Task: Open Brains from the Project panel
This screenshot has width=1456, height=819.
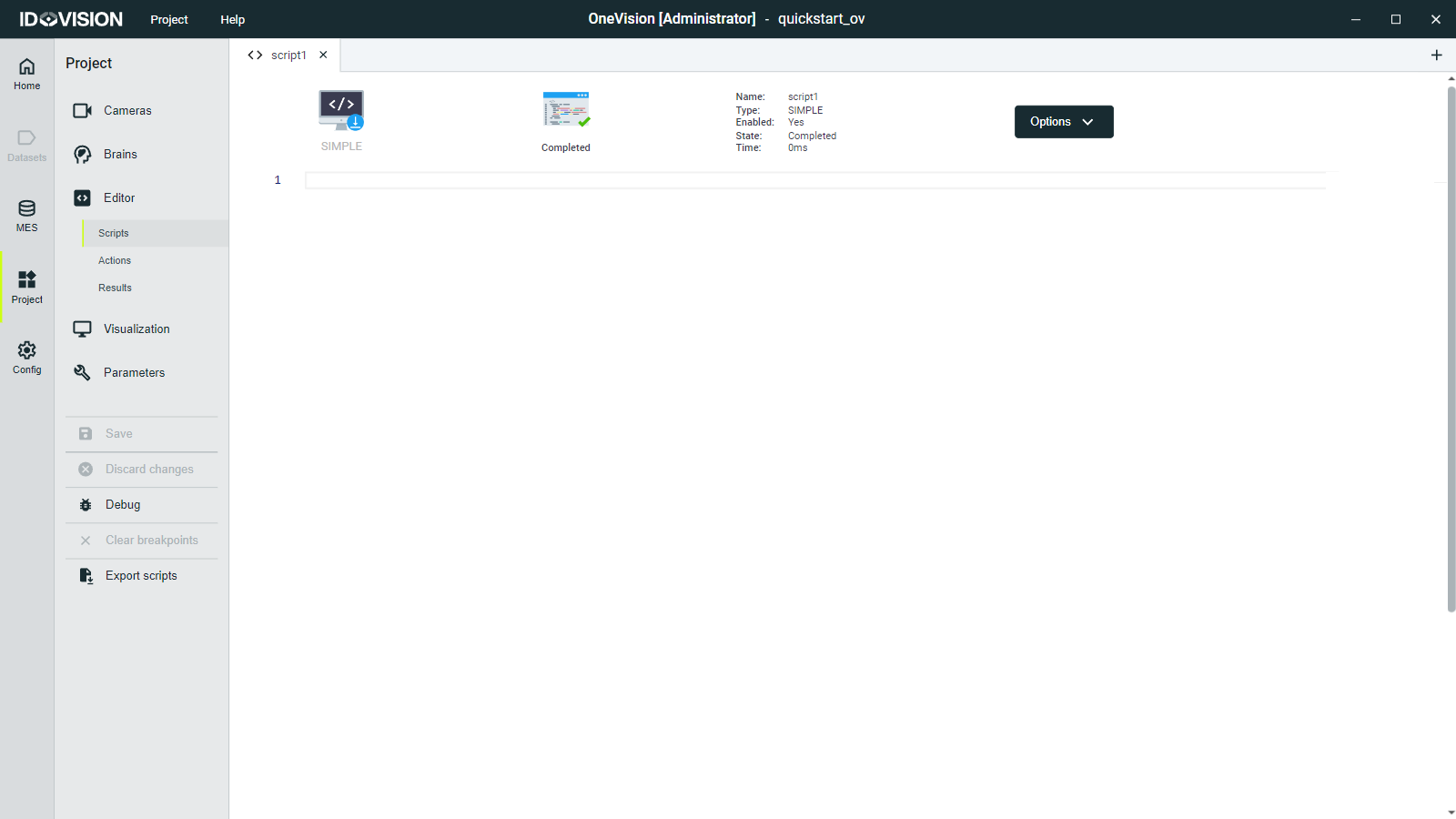Action: pyautogui.click(x=119, y=155)
